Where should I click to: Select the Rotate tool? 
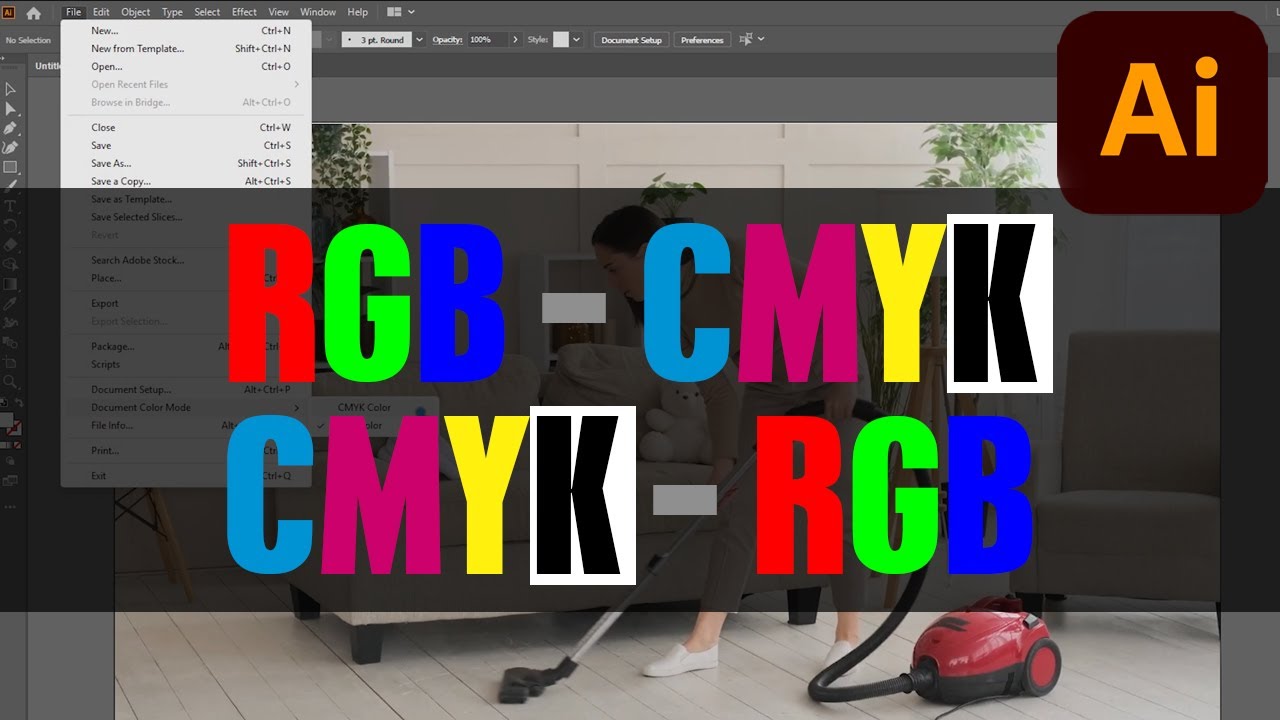coord(11,224)
